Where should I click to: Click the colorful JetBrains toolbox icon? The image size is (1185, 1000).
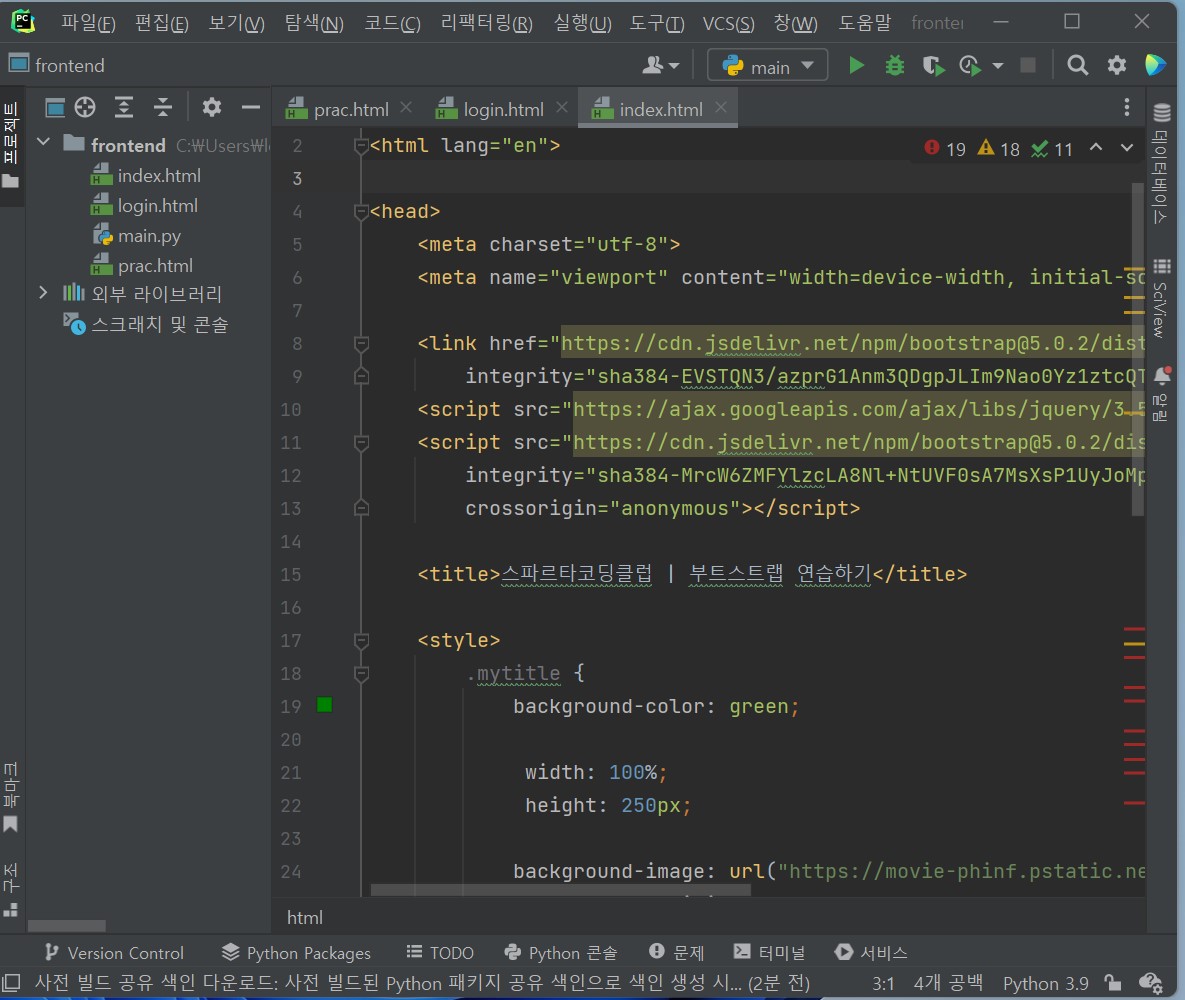point(1155,65)
